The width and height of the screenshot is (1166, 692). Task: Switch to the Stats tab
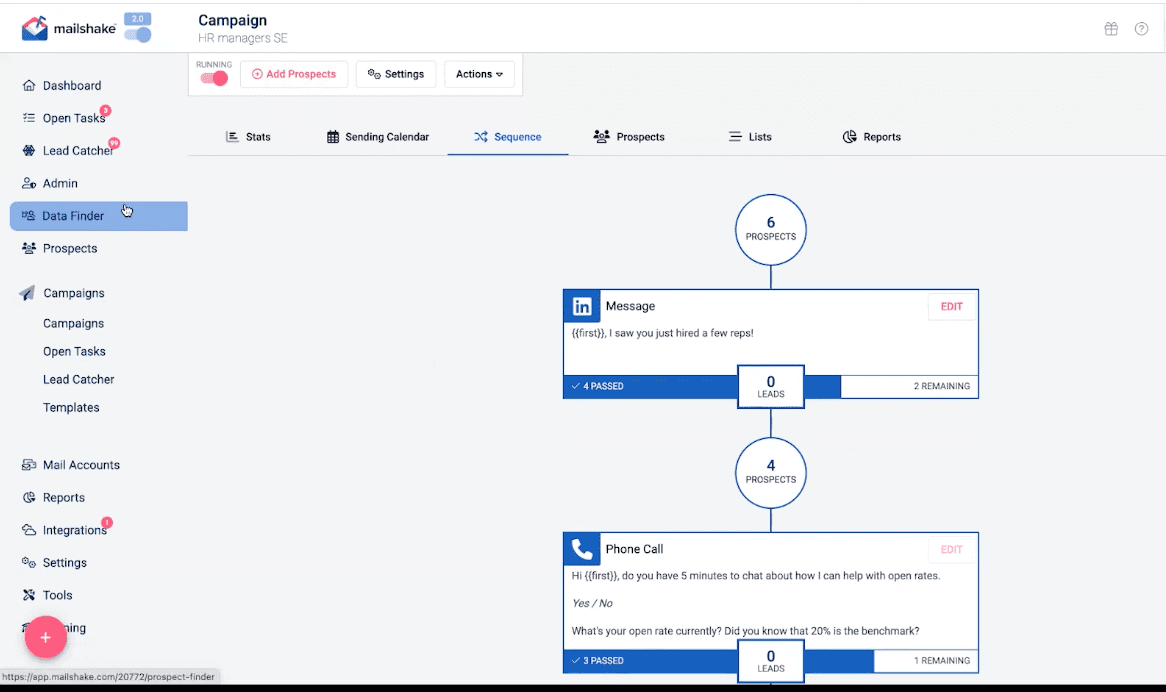click(249, 136)
